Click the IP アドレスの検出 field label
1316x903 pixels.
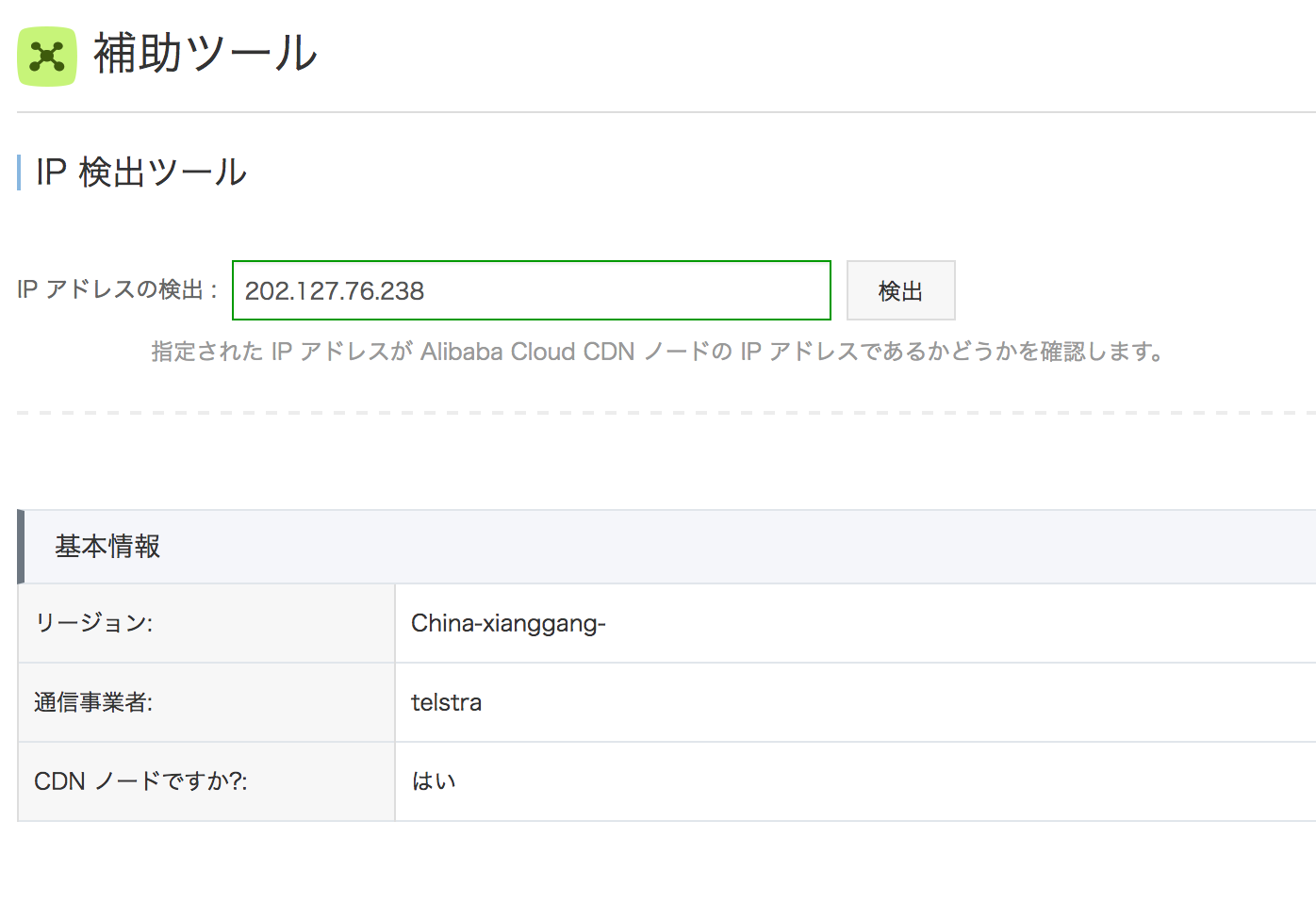pos(118,289)
